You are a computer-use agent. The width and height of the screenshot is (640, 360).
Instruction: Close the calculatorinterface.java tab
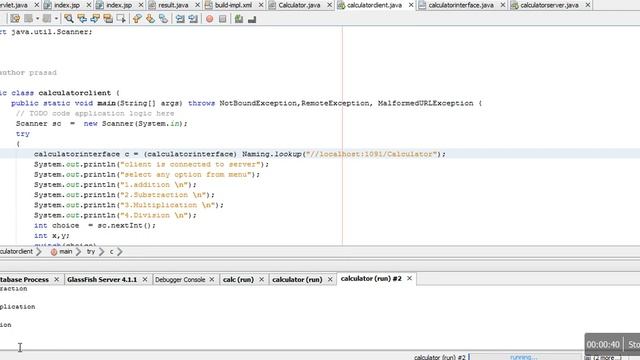pos(502,5)
